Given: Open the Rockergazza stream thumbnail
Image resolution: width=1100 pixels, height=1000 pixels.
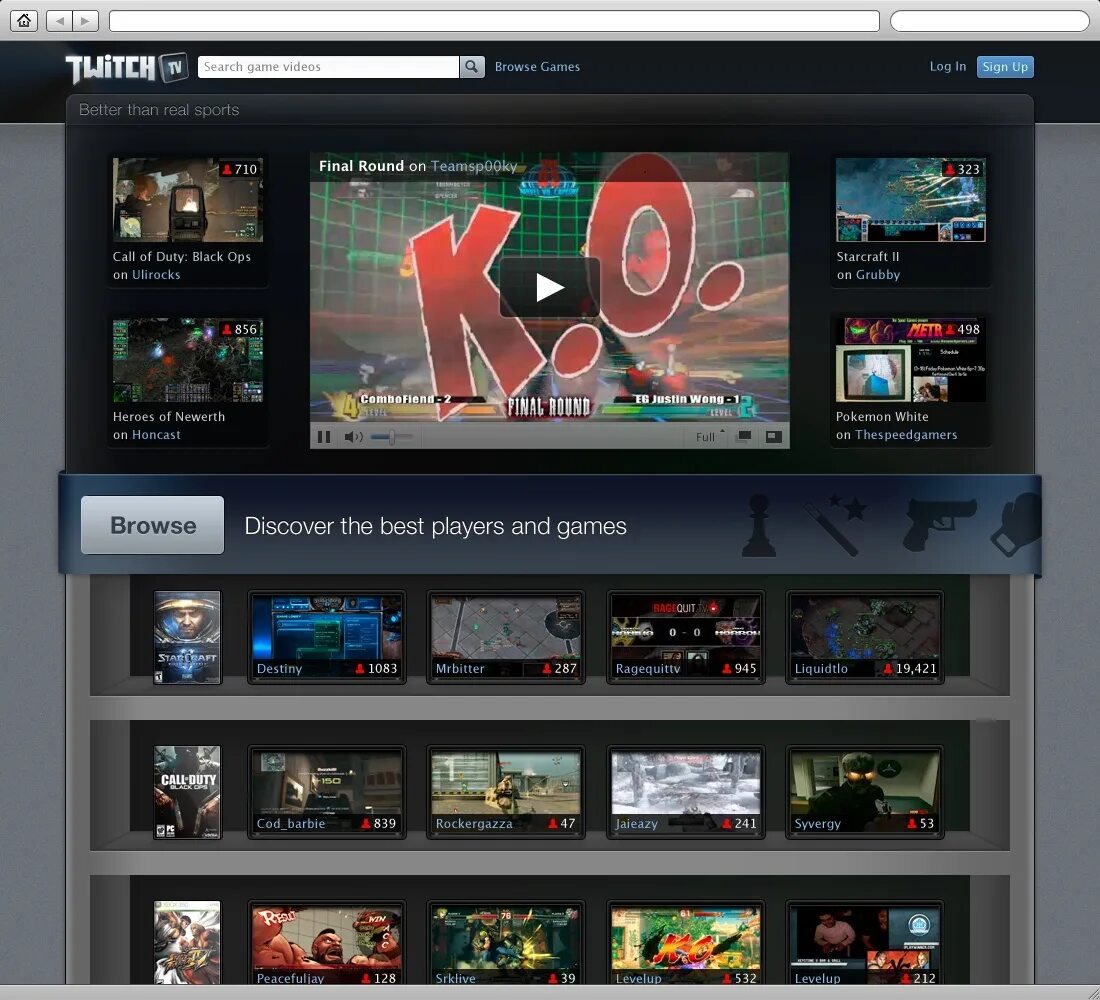Looking at the screenshot, I should [506, 792].
